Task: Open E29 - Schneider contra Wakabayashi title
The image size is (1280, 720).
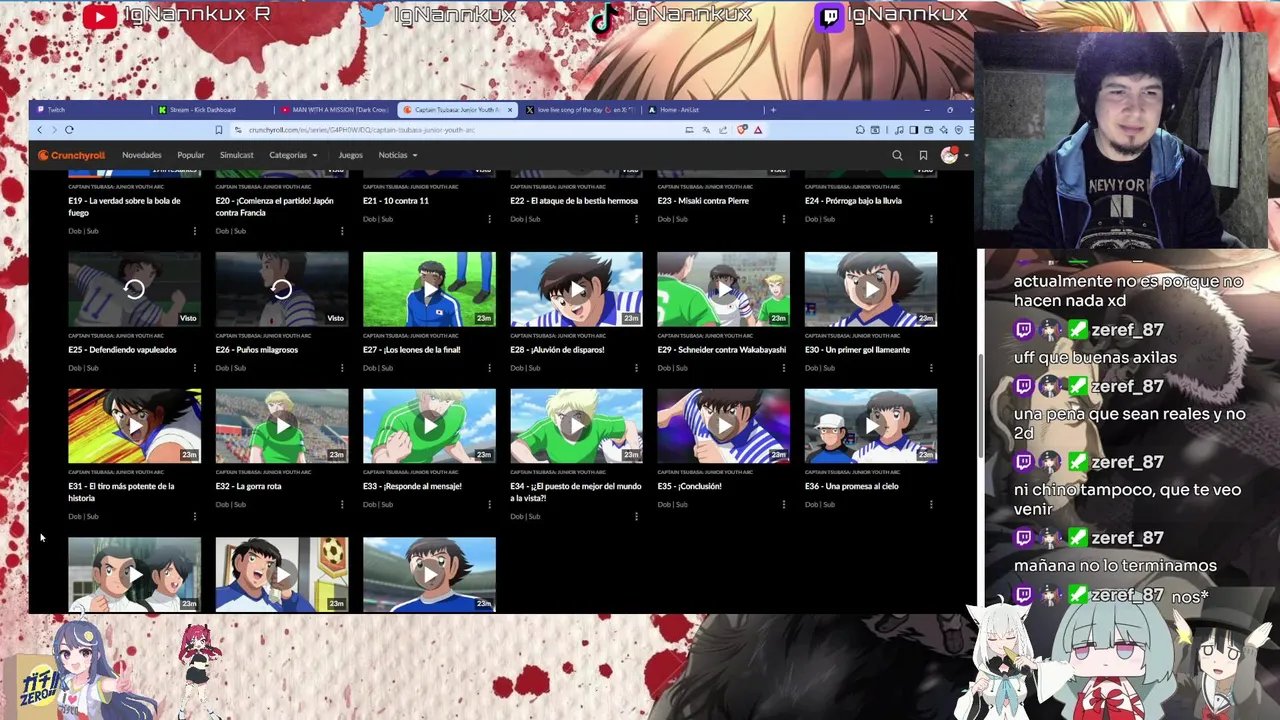Action: [x=721, y=350]
